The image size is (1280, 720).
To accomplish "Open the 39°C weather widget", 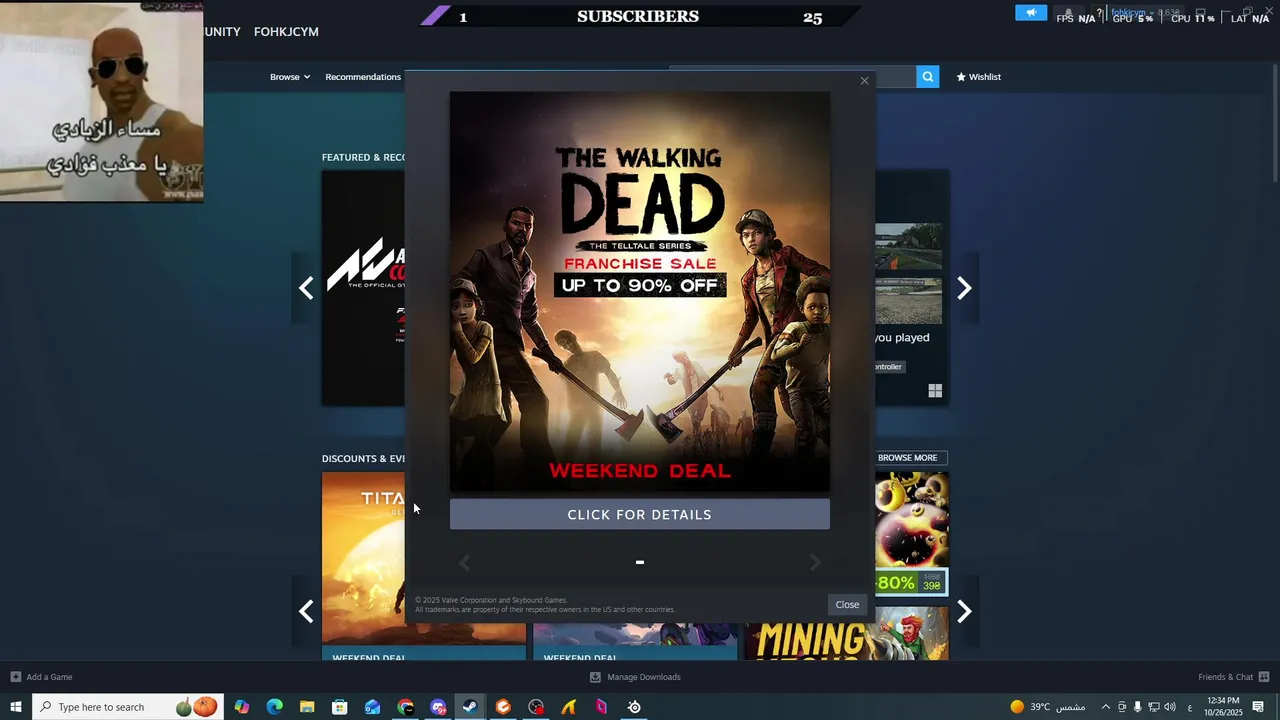I will point(1047,707).
